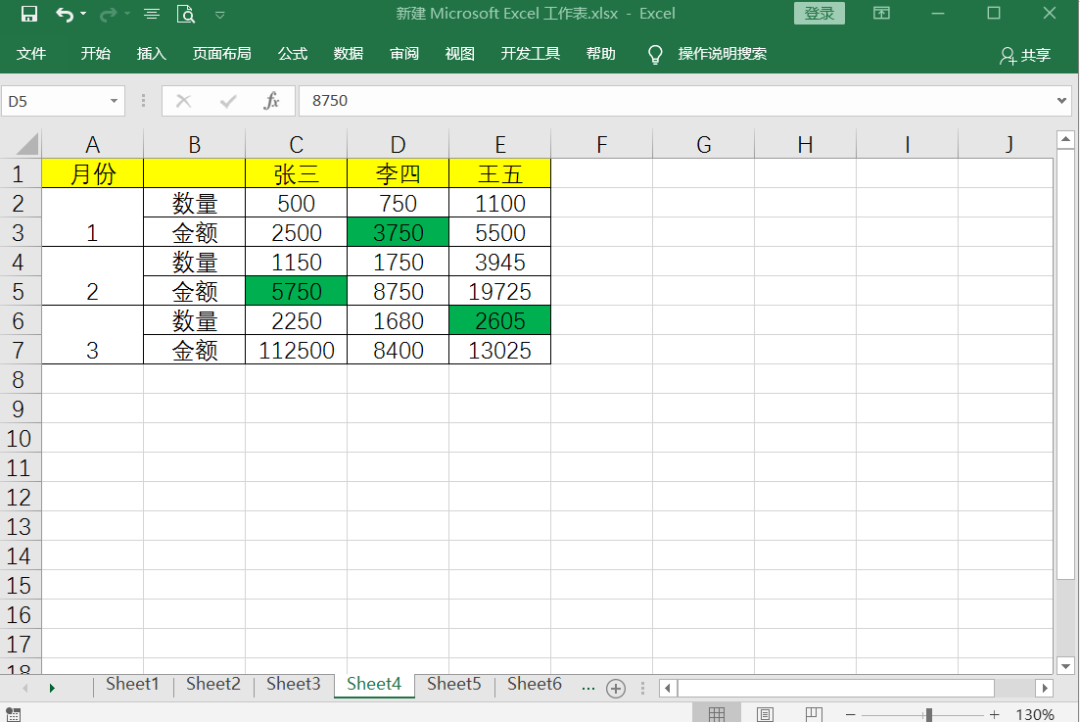This screenshot has width=1080, height=722.
Task: Click the Redo arrow icon
Action: tap(108, 14)
